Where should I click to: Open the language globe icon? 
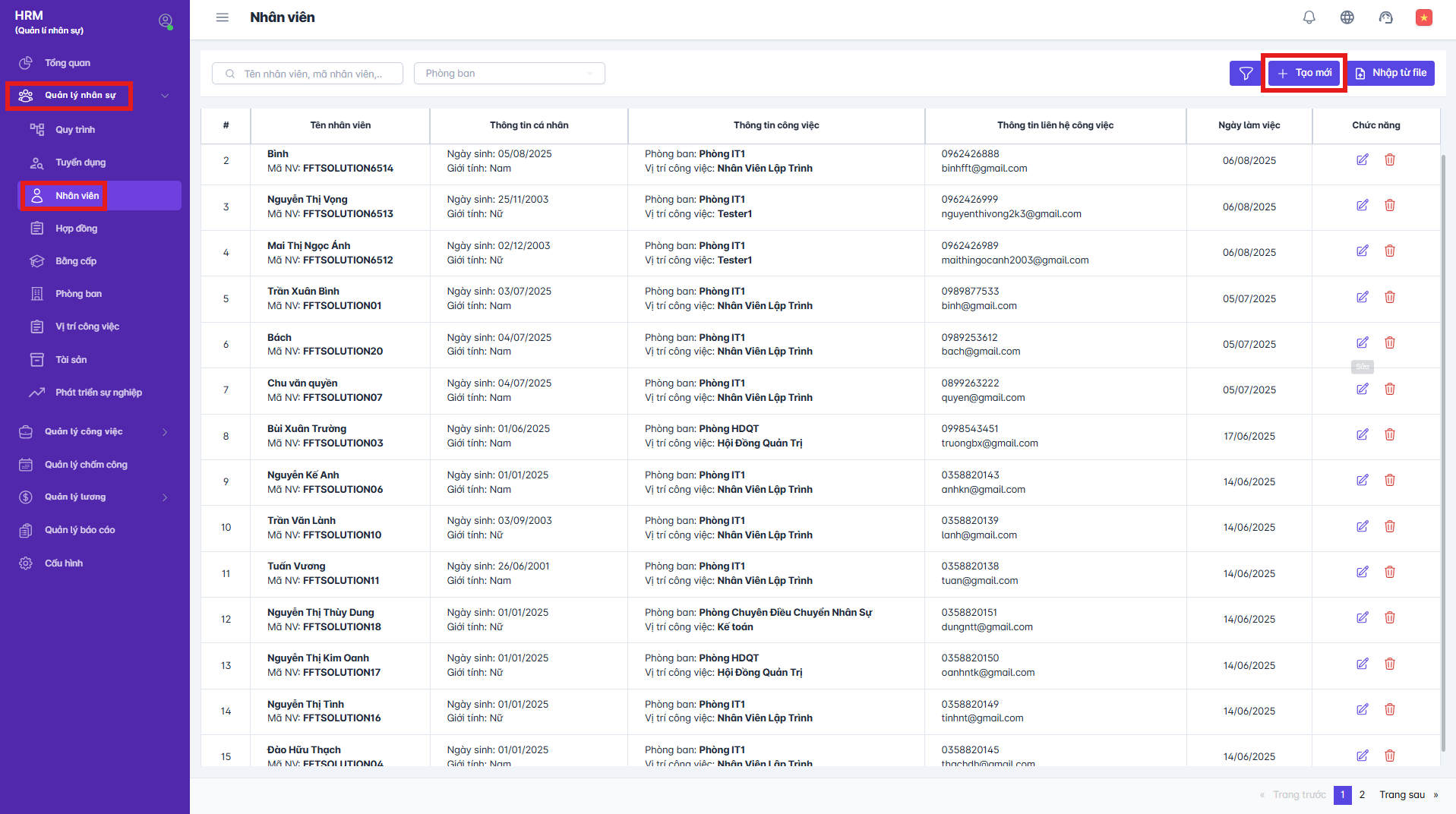(1347, 17)
